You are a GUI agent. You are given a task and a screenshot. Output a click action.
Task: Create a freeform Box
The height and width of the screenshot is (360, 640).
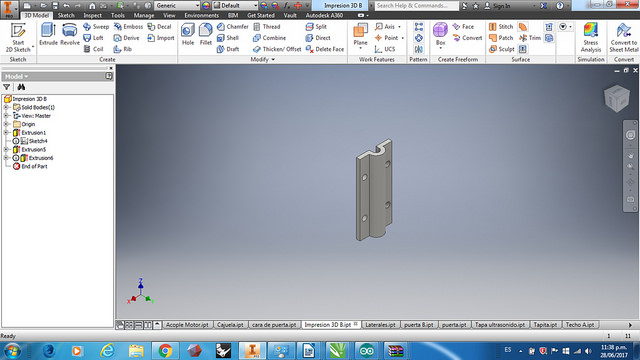(x=440, y=36)
